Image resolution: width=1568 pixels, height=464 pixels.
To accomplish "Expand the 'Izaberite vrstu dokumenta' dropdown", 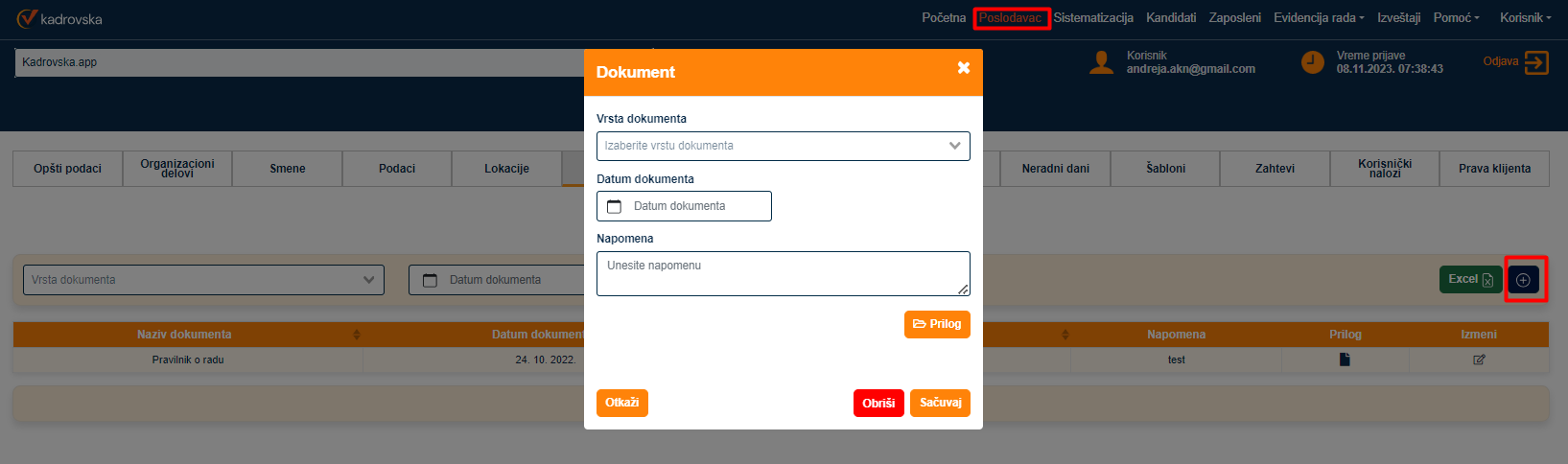I will [783, 146].
